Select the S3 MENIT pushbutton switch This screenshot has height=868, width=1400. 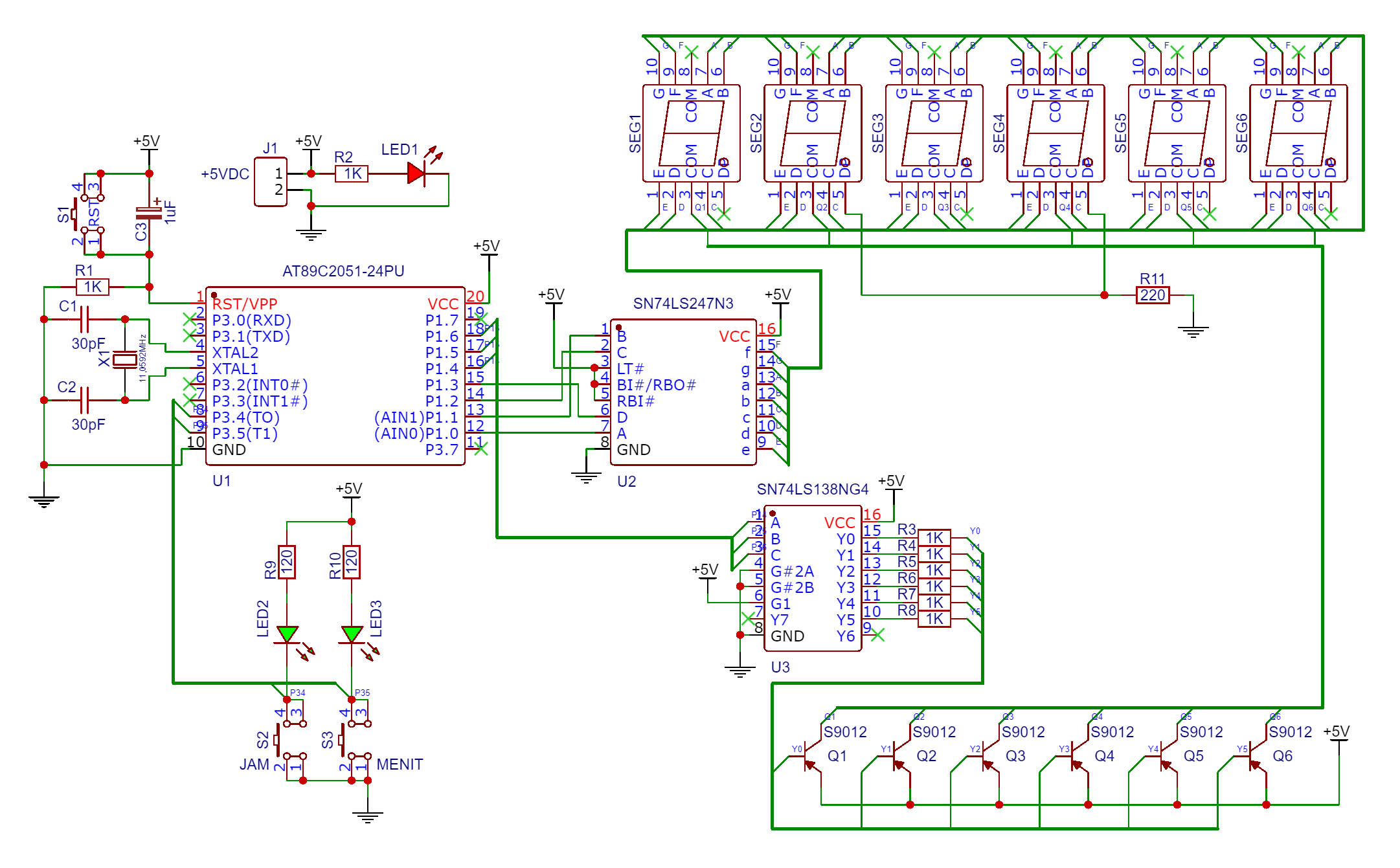click(356, 740)
